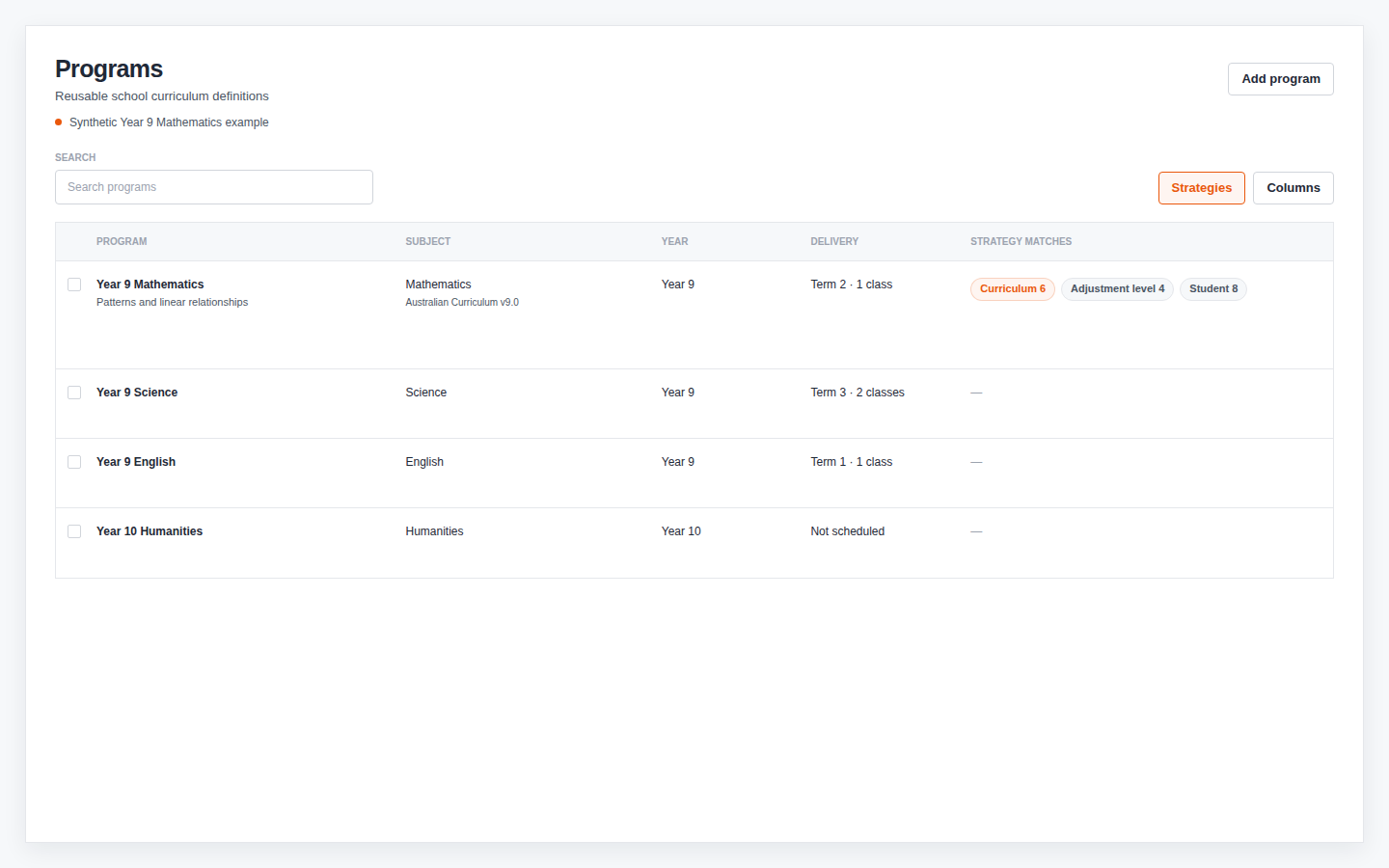Click the SUBJECT column header
This screenshot has width=1389, height=868.
coord(428,242)
